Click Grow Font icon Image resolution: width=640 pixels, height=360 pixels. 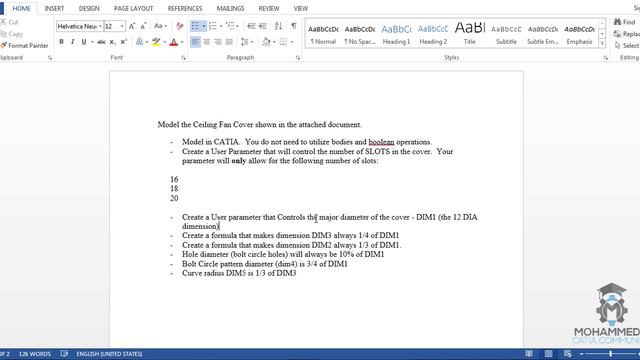(132, 26)
